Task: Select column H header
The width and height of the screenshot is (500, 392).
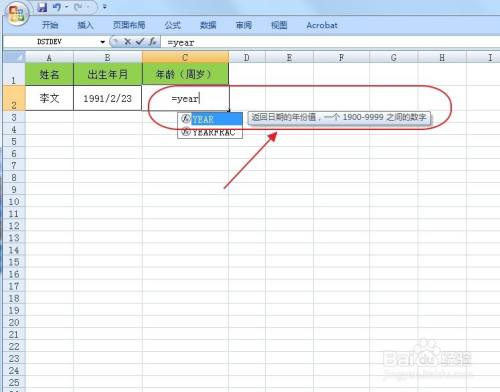Action: click(x=442, y=58)
